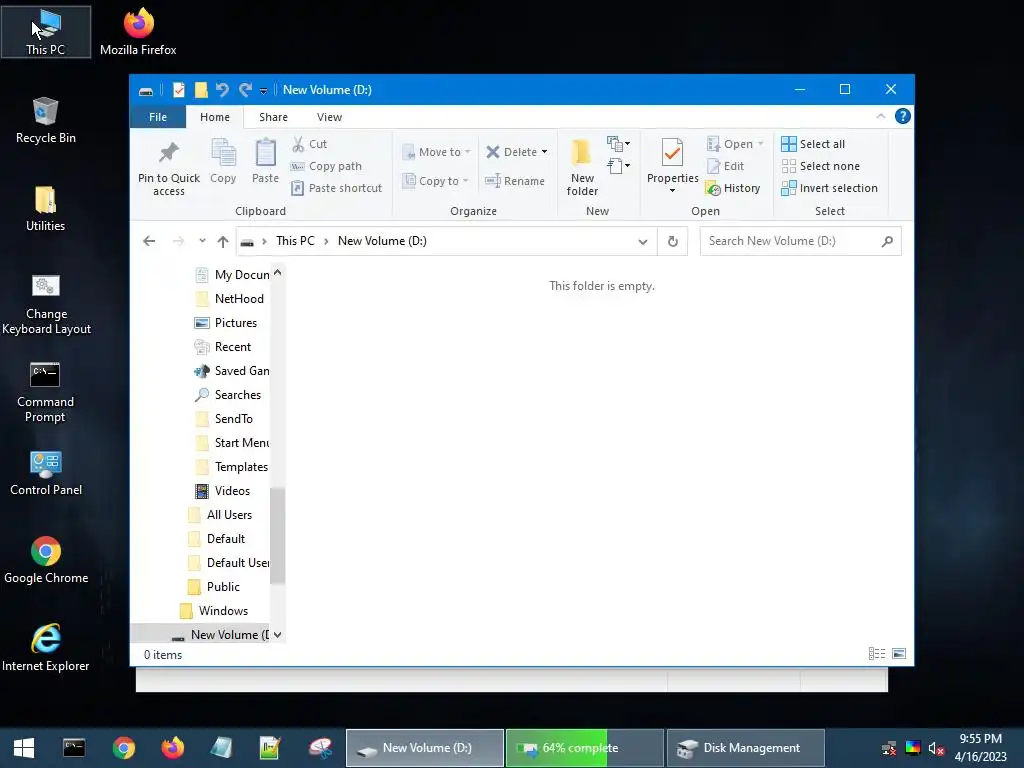Go up one folder level arrow
Viewport: 1024px width, 768px height.
pos(223,241)
